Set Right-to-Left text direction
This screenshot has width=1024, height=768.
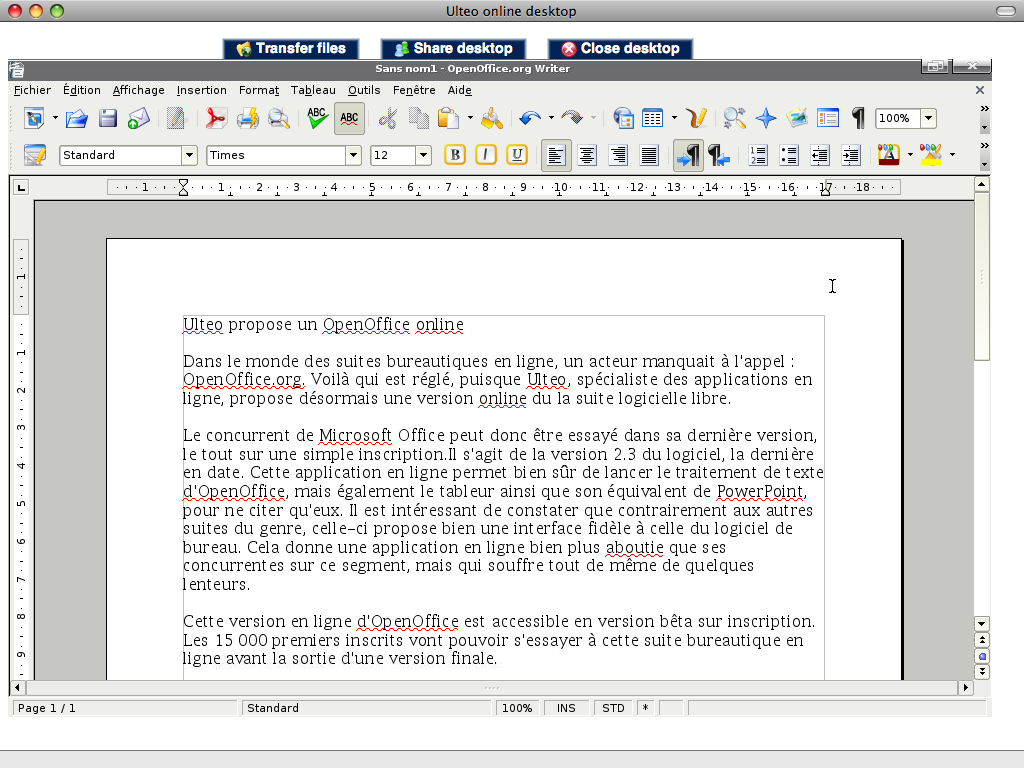tap(718, 155)
